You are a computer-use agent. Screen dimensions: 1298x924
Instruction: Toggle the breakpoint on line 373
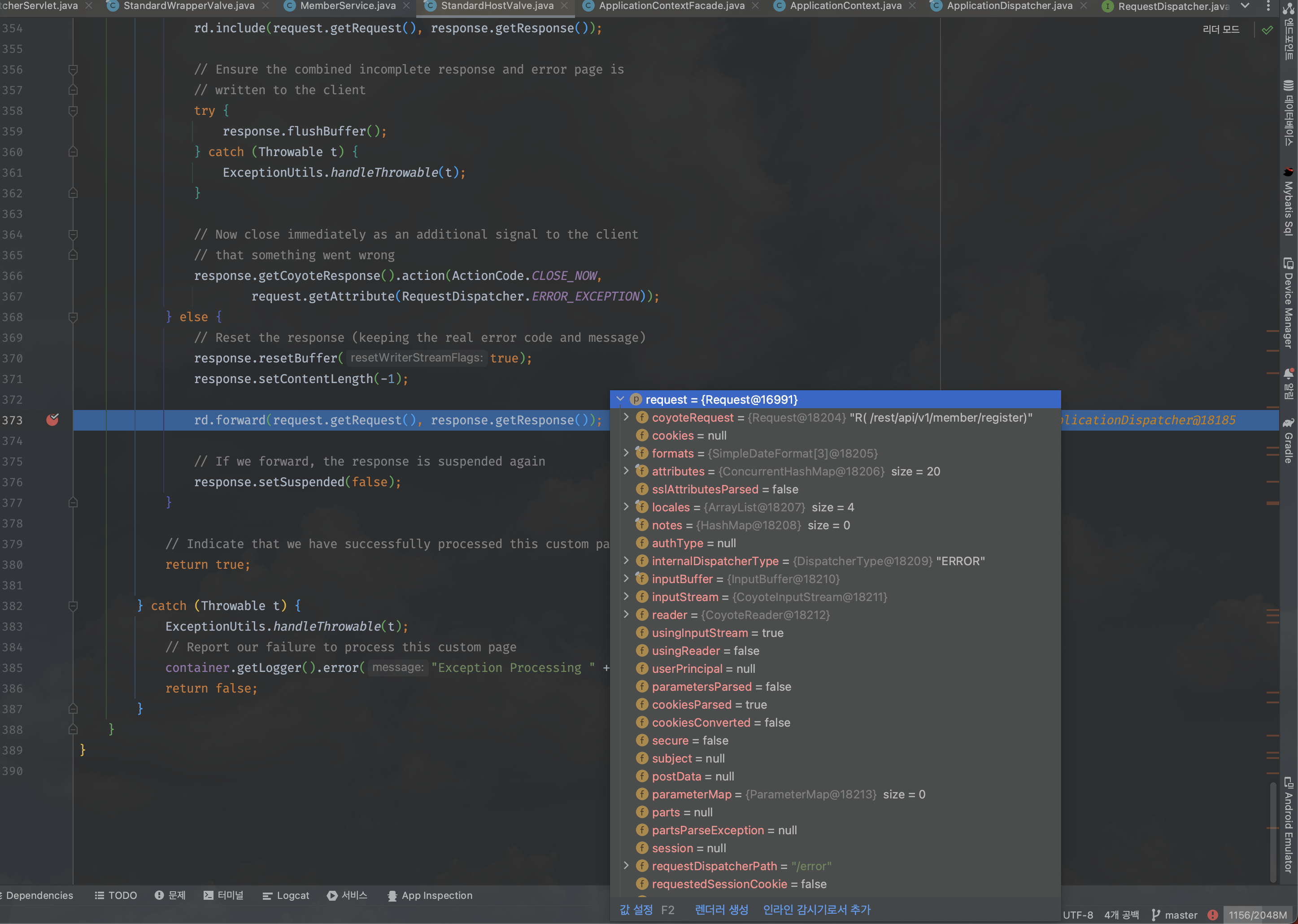coord(52,420)
